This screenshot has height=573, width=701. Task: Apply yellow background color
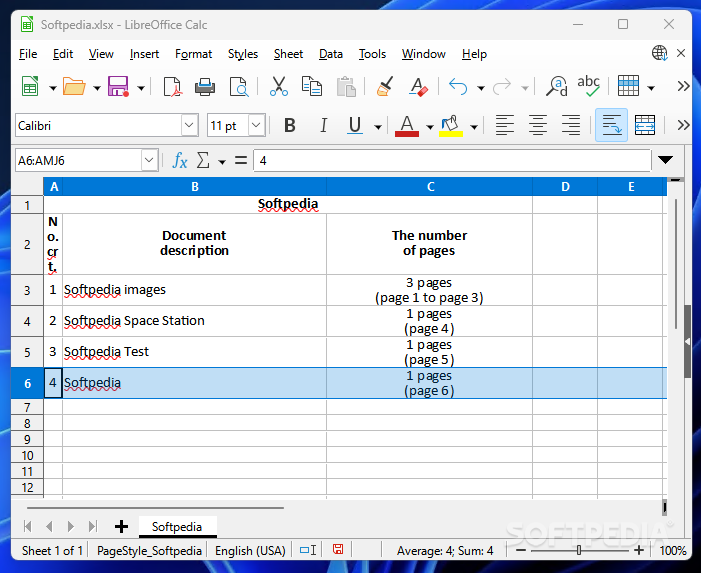pos(451,126)
